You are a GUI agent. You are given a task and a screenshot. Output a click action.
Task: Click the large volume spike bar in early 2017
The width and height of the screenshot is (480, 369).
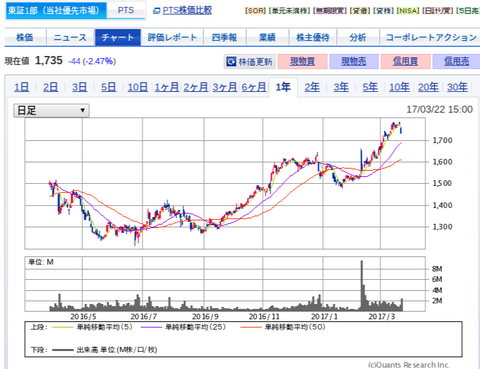tap(362, 285)
